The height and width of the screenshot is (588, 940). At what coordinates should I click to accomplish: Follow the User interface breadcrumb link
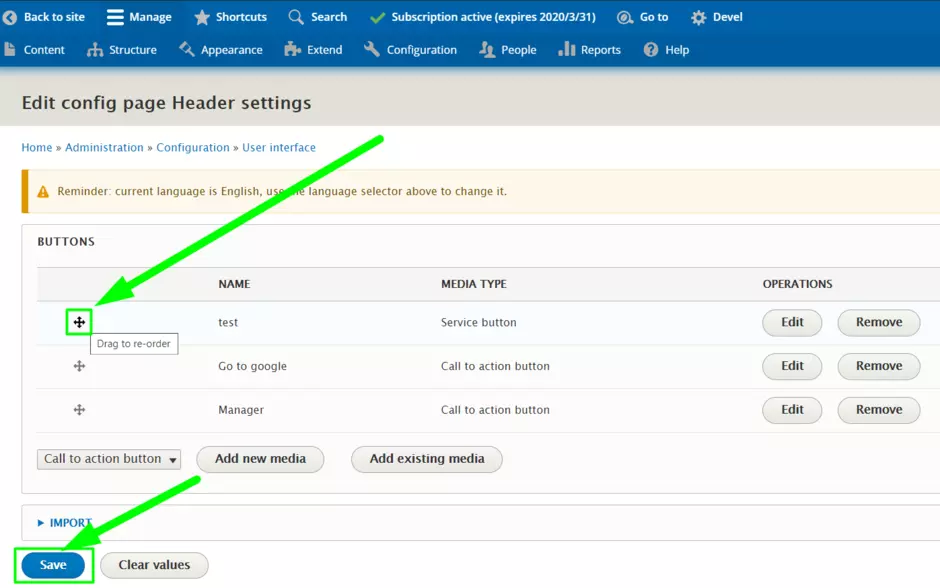pyautogui.click(x=279, y=147)
